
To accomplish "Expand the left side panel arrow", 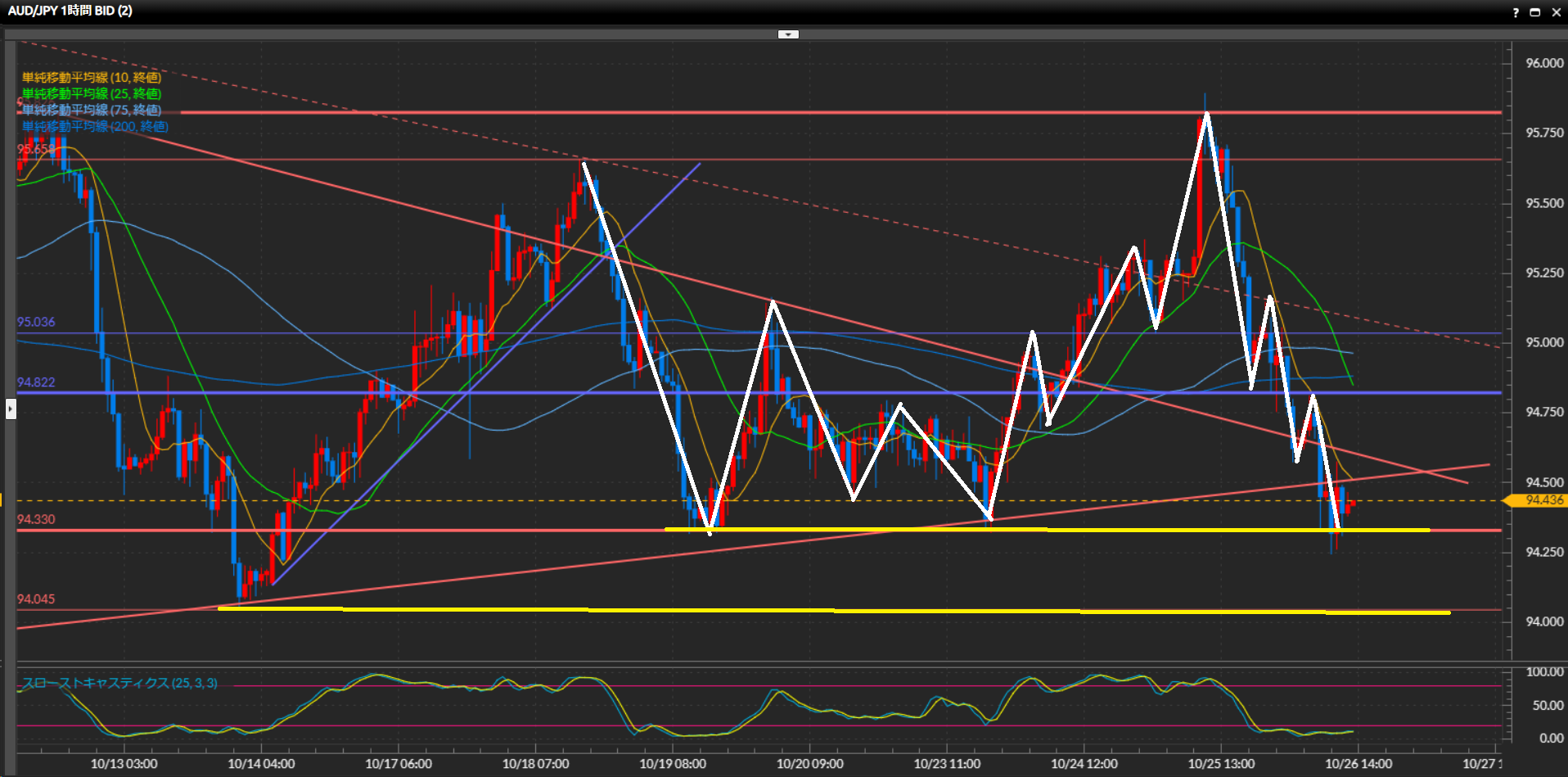I will (x=11, y=408).
